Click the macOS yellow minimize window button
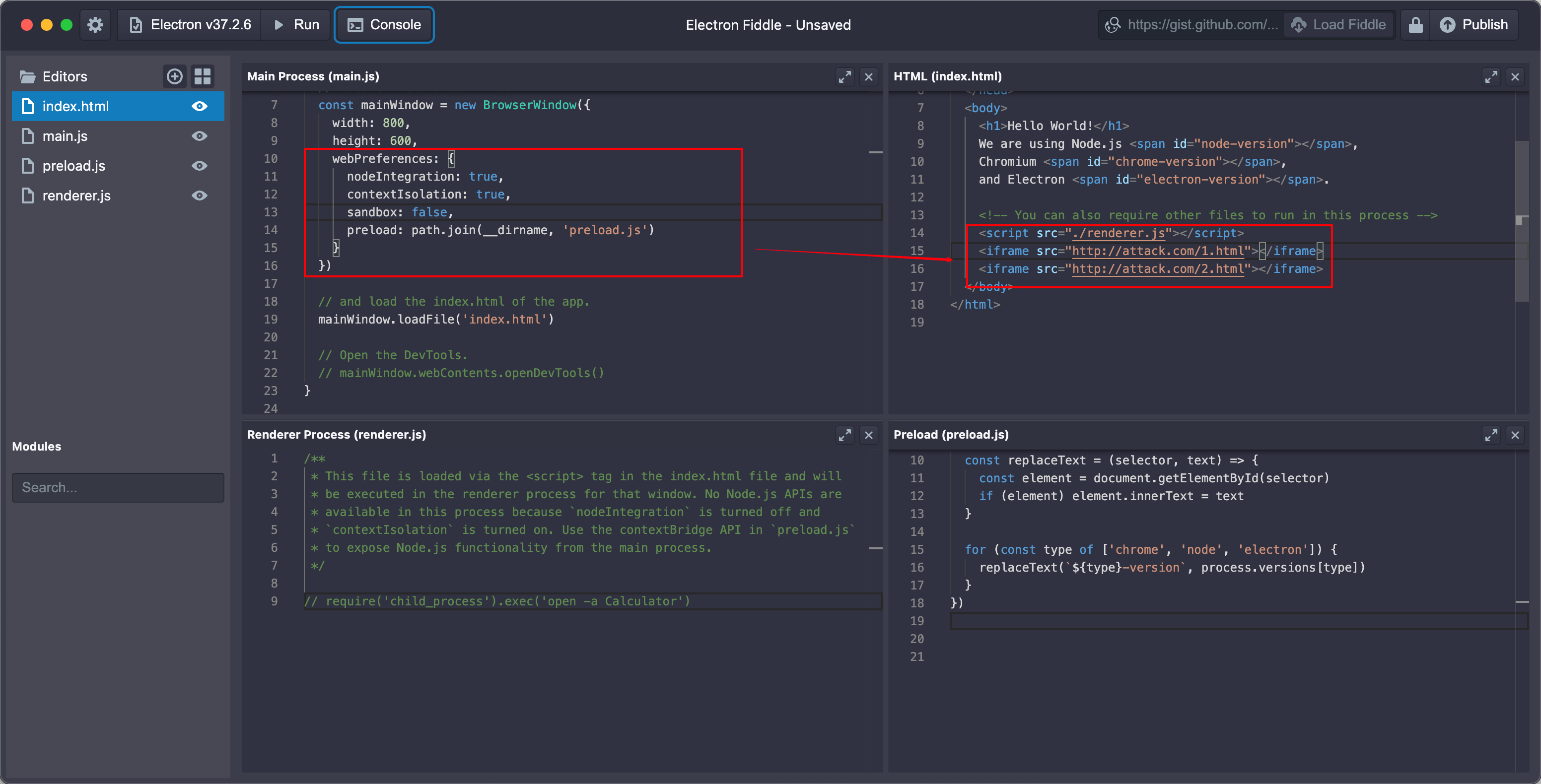The height and width of the screenshot is (784, 1541). 47,24
